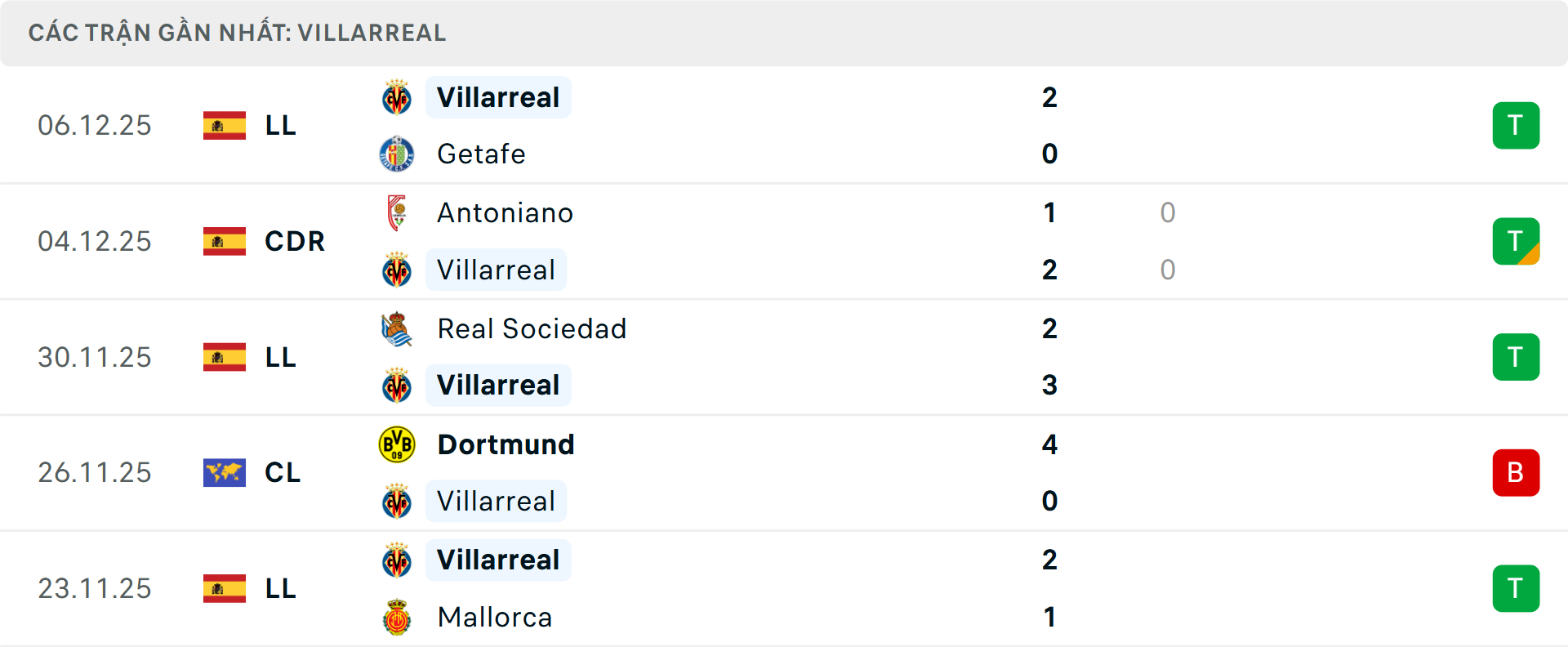Click the Real Sociedad club crest
Image resolution: width=1568 pixels, height=647 pixels.
pos(397,329)
